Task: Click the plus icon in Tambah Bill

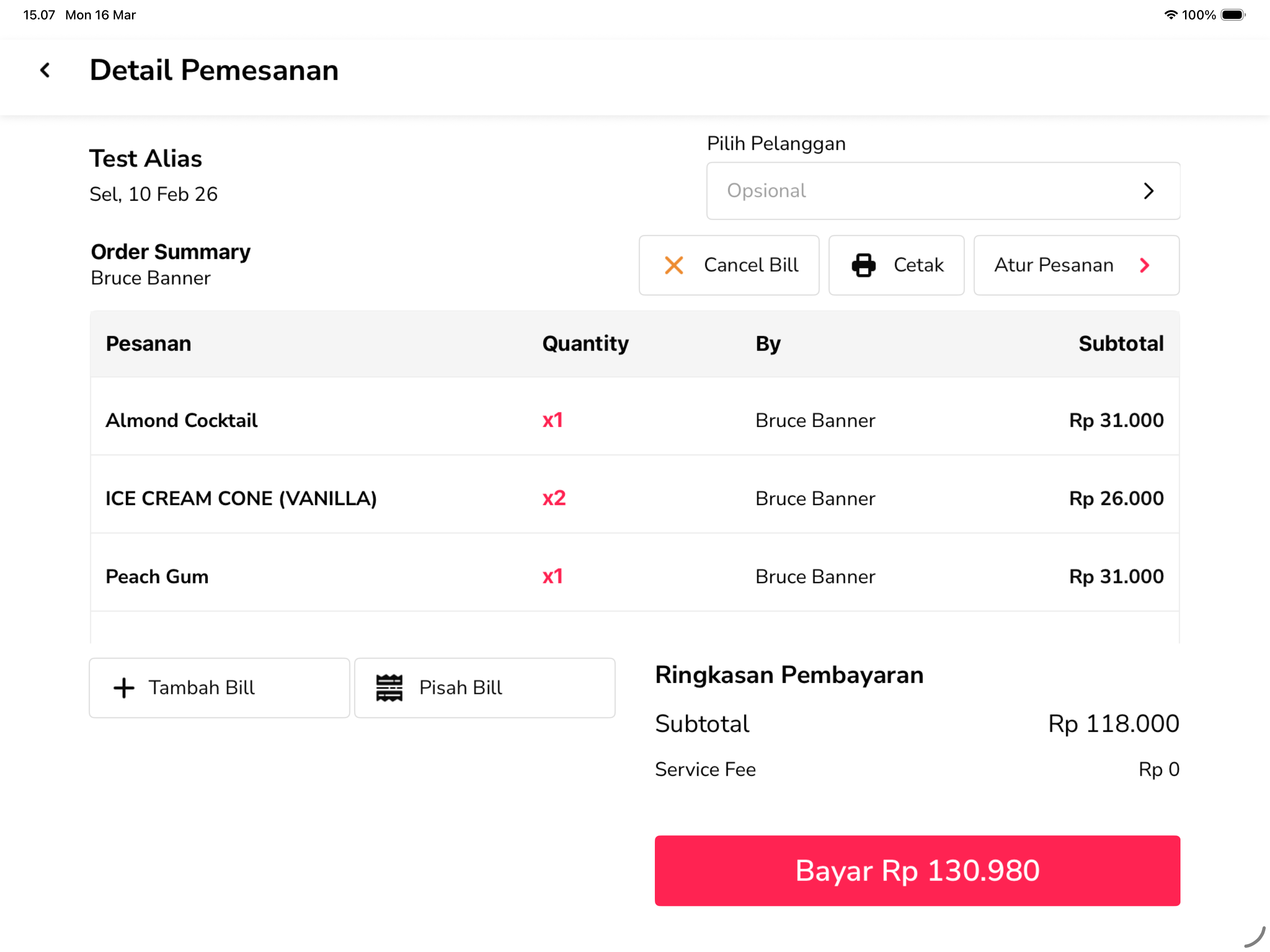Action: (x=123, y=687)
